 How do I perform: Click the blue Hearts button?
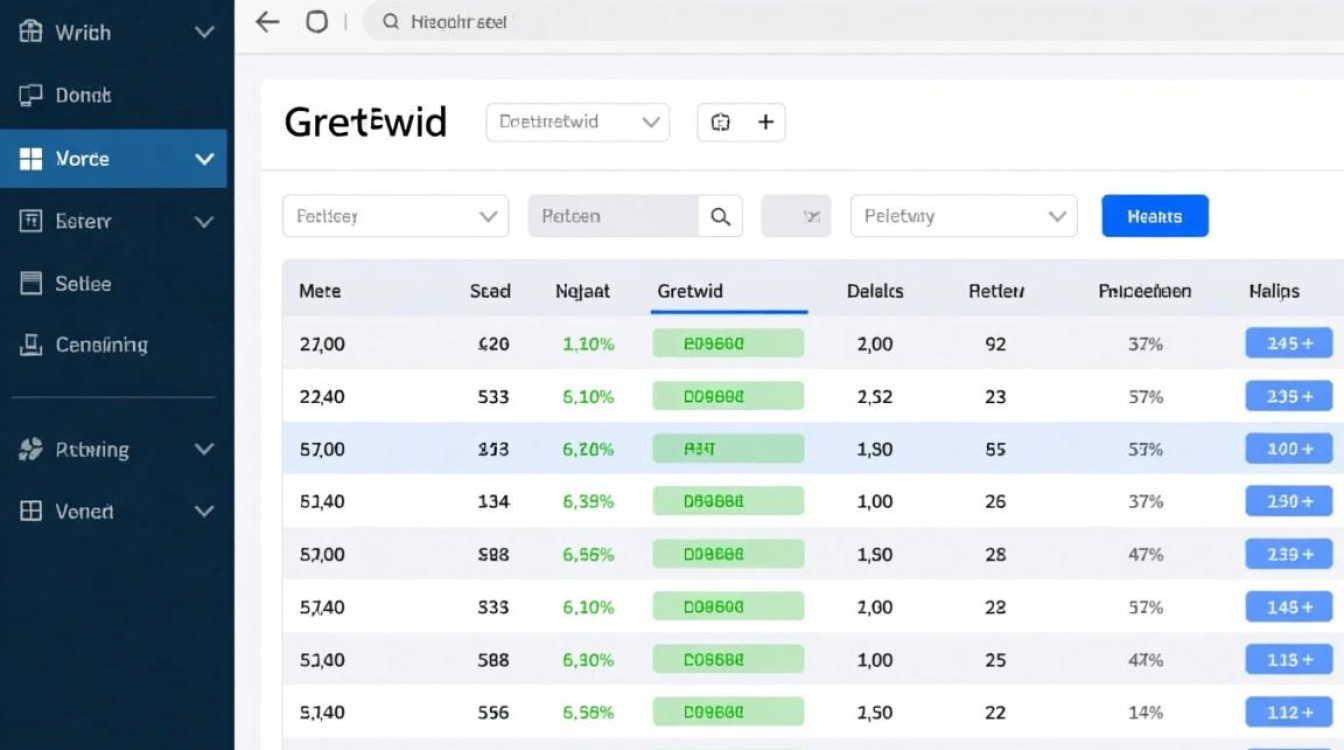click(x=1154, y=215)
